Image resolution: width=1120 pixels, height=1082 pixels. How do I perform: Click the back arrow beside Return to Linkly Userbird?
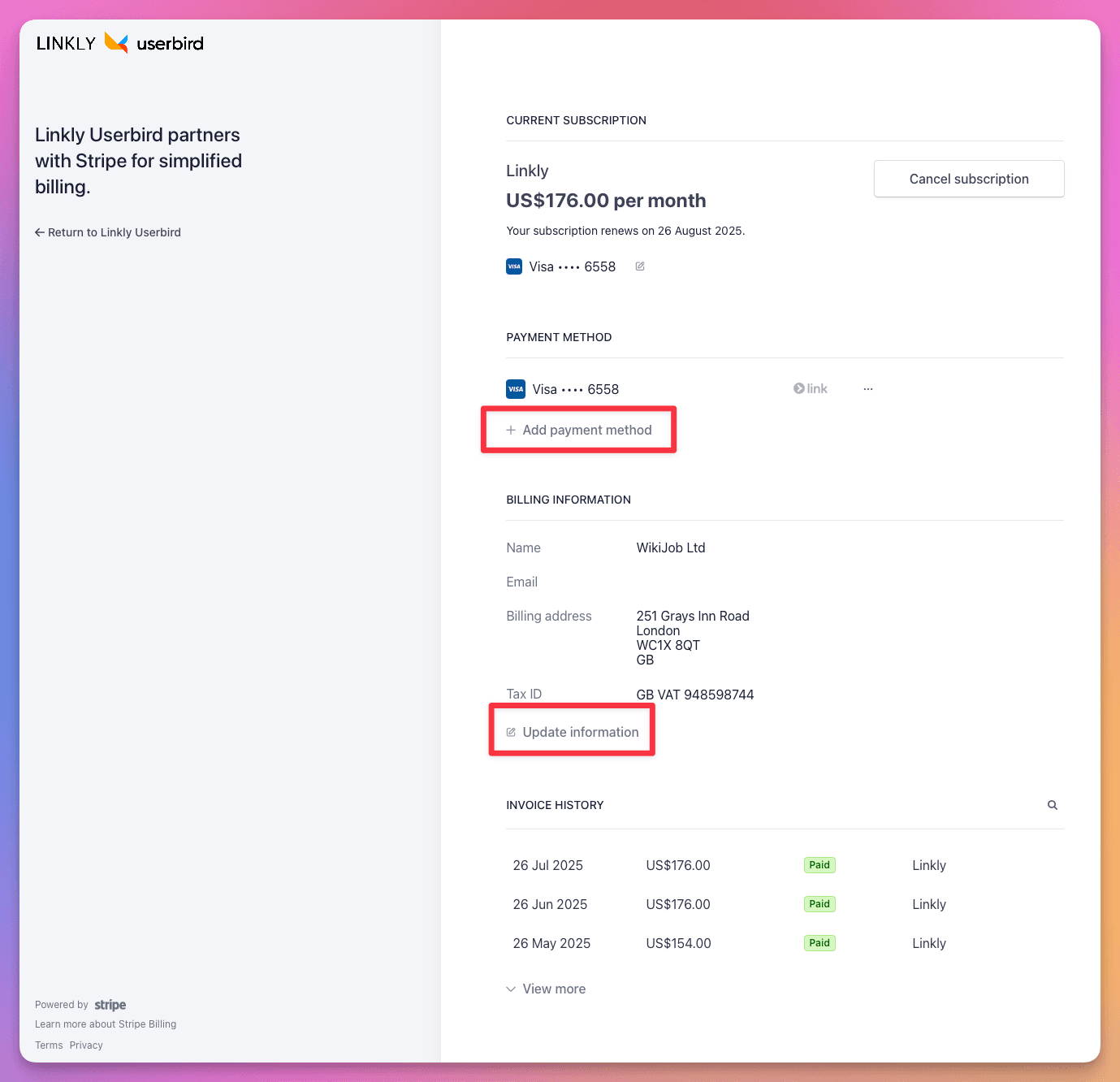[x=40, y=232]
